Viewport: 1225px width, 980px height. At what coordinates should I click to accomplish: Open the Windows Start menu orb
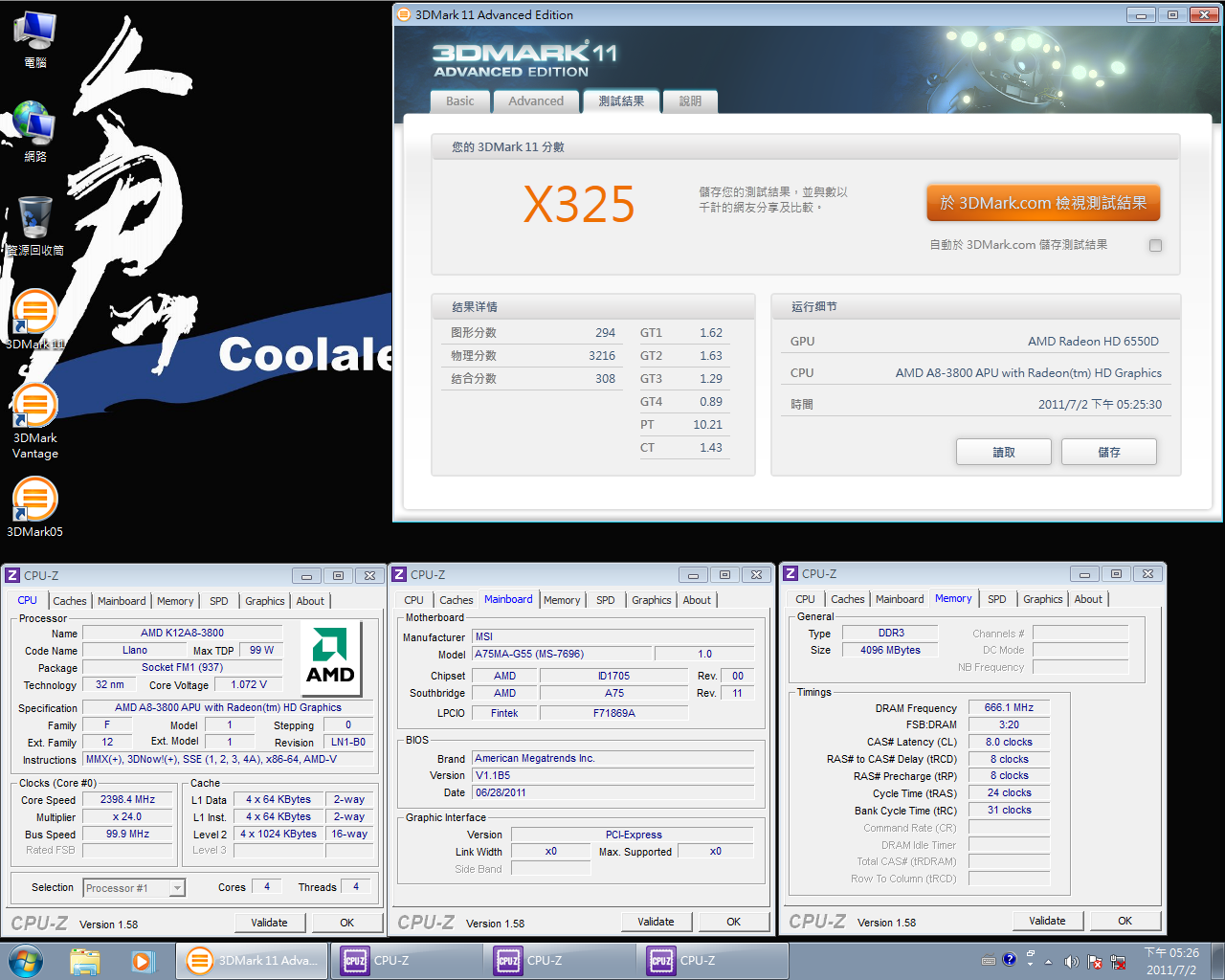pyautogui.click(x=26, y=960)
